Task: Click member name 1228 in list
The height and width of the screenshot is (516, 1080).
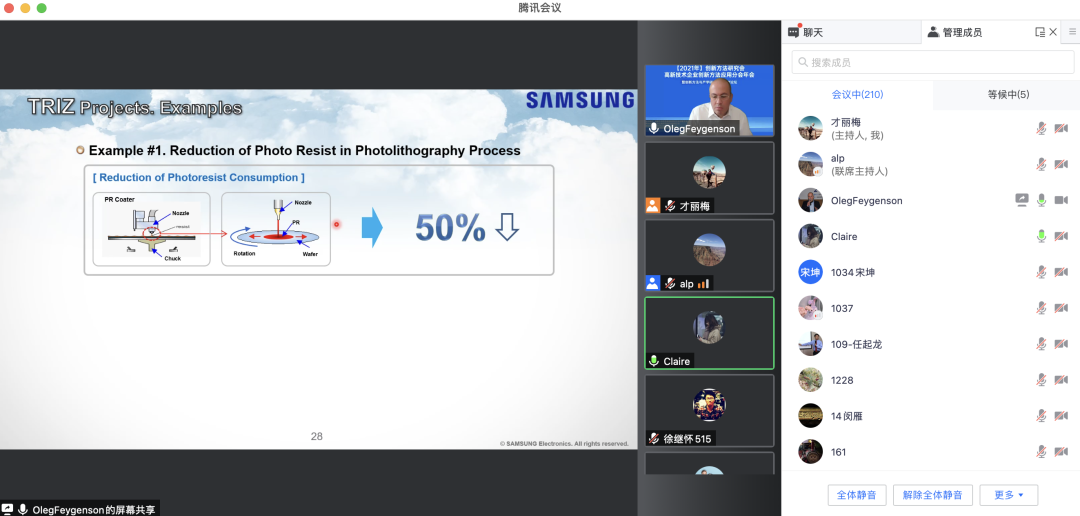Action: (x=842, y=380)
